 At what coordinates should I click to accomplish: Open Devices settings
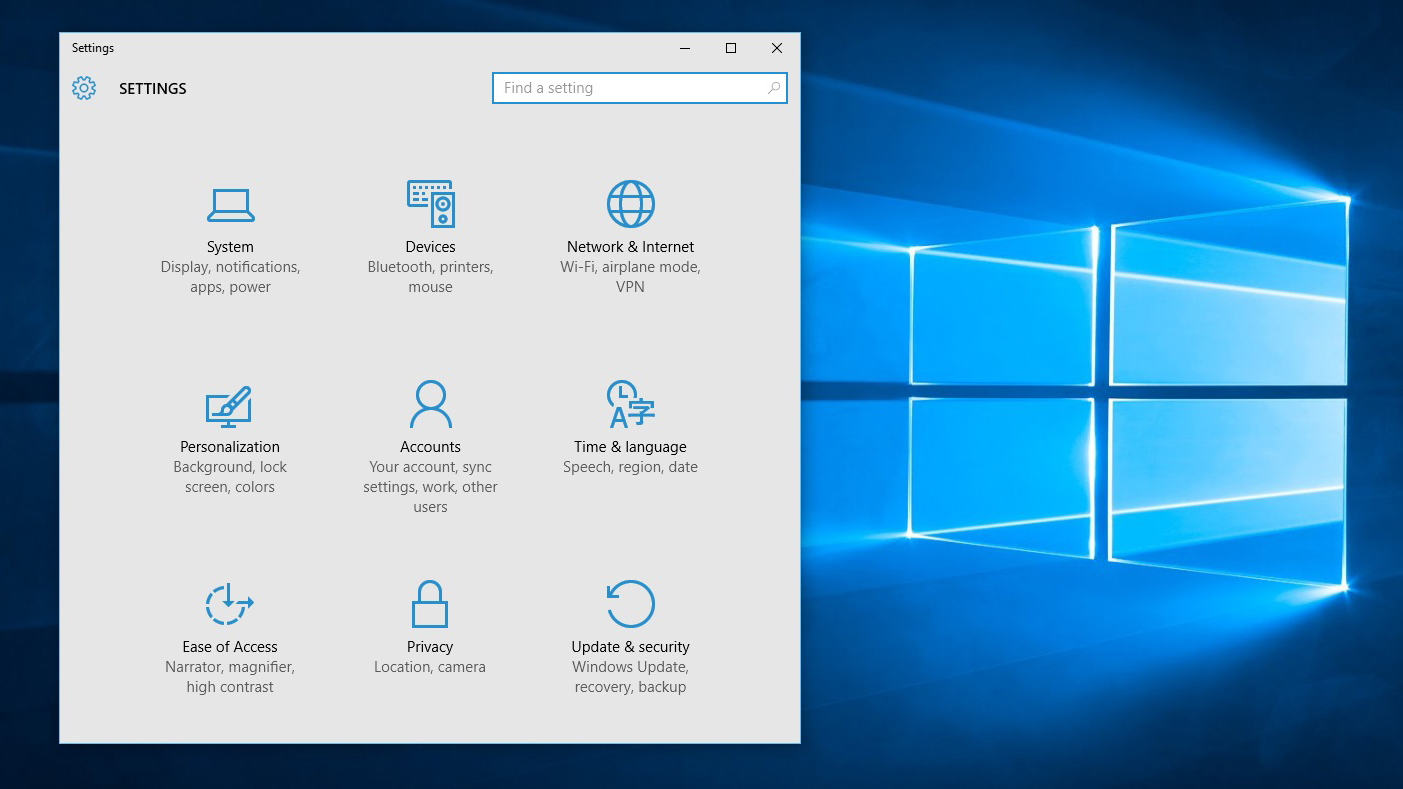coord(430,220)
